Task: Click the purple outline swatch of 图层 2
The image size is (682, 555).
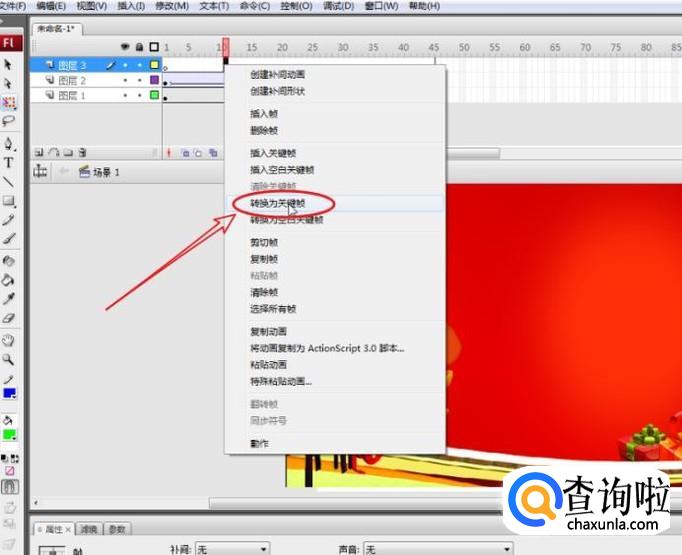Action: click(x=154, y=80)
